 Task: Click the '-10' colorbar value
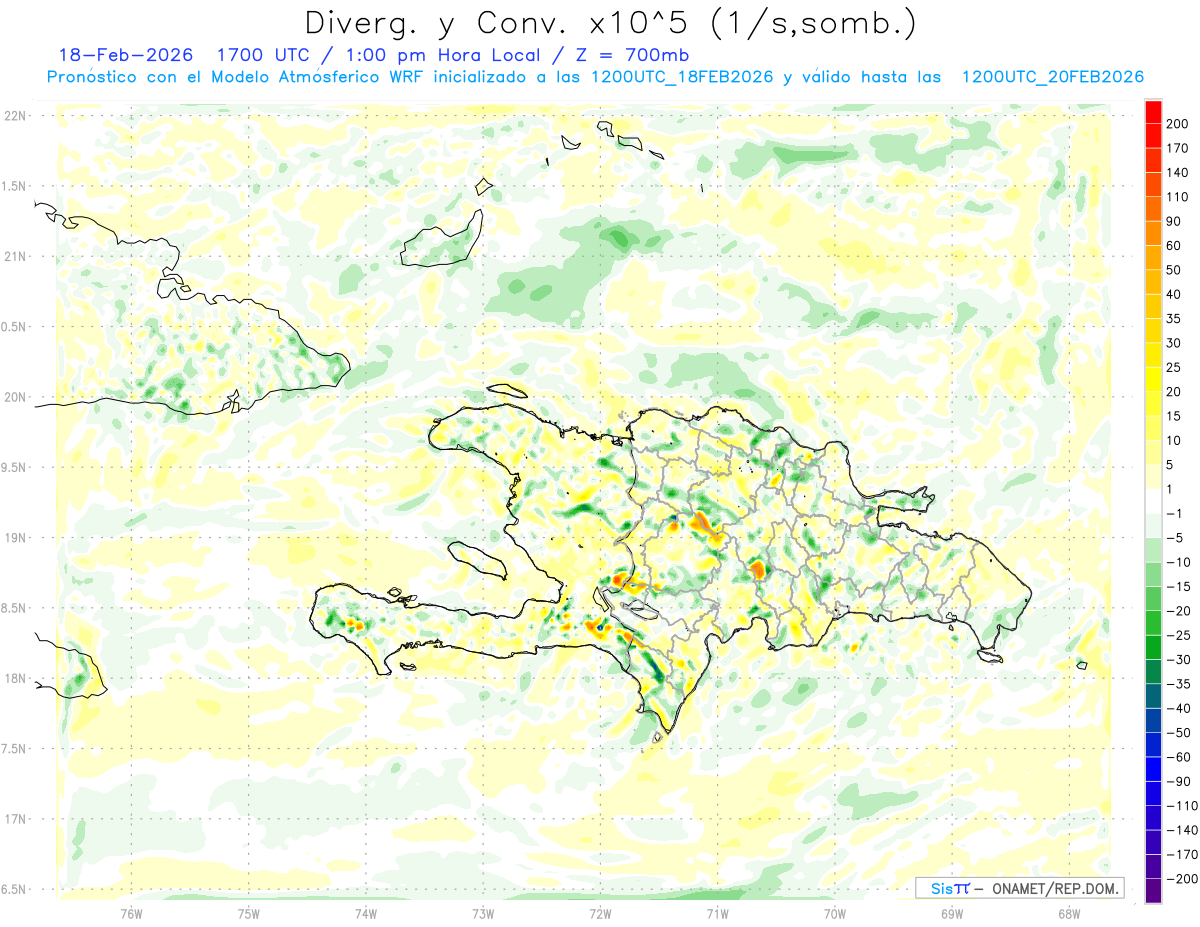click(x=1181, y=562)
